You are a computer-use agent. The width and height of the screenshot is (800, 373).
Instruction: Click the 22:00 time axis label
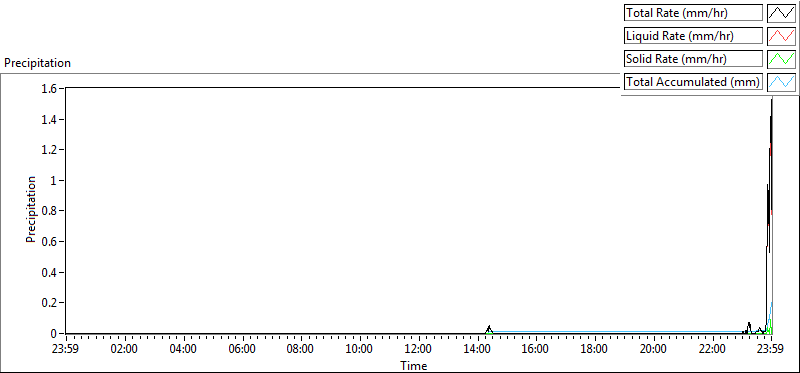point(712,350)
